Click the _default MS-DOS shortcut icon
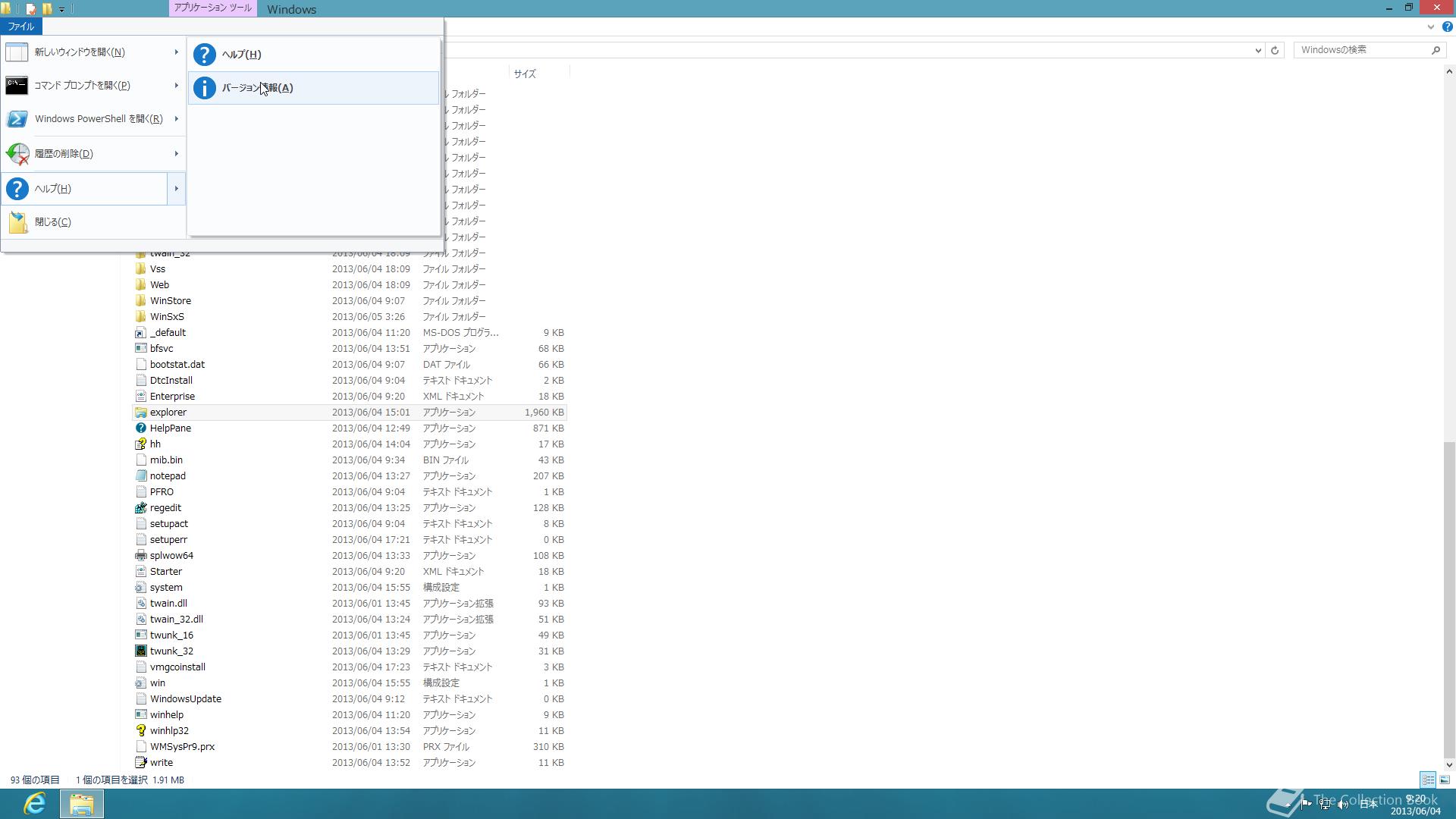This screenshot has width=1456, height=819. [x=140, y=333]
